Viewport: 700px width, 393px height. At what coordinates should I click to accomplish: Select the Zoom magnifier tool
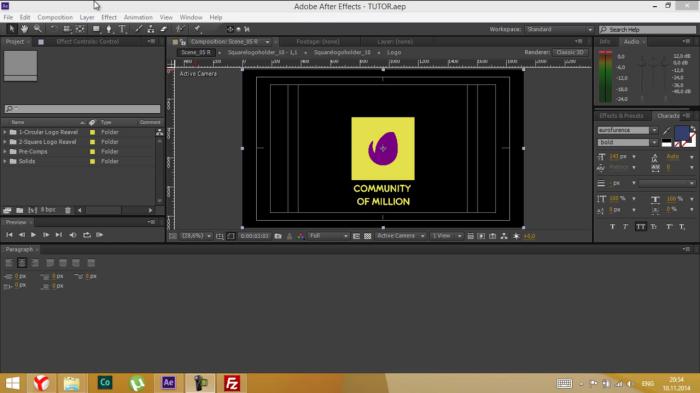coord(38,29)
